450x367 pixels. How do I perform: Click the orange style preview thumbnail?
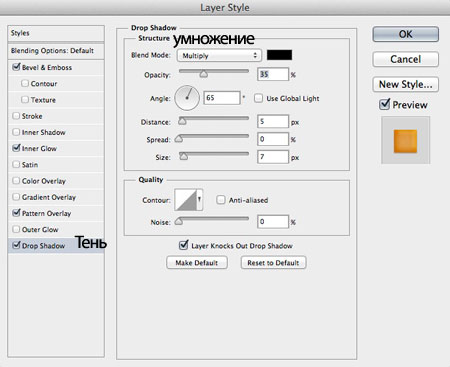click(405, 141)
